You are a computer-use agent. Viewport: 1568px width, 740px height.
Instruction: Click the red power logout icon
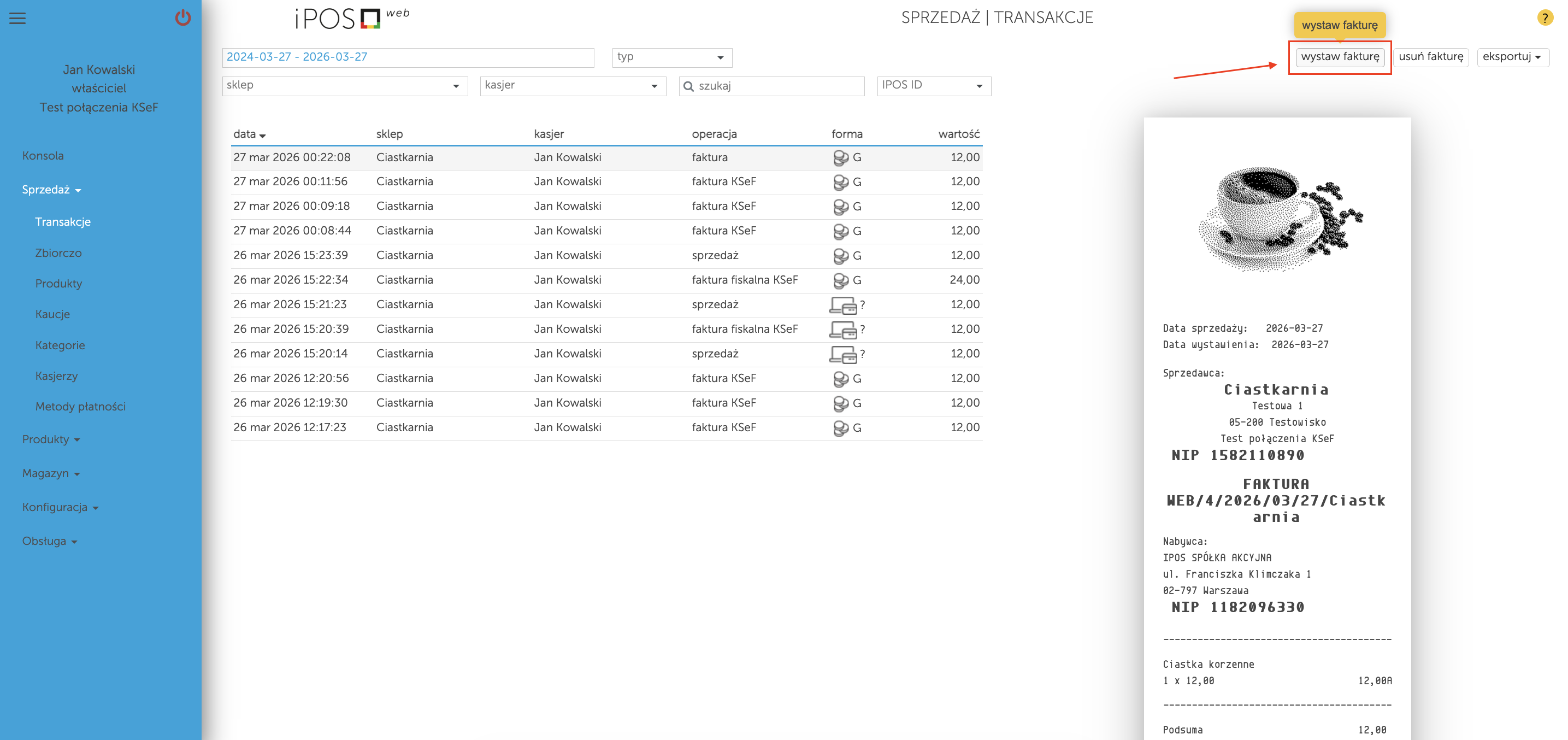coord(182,17)
